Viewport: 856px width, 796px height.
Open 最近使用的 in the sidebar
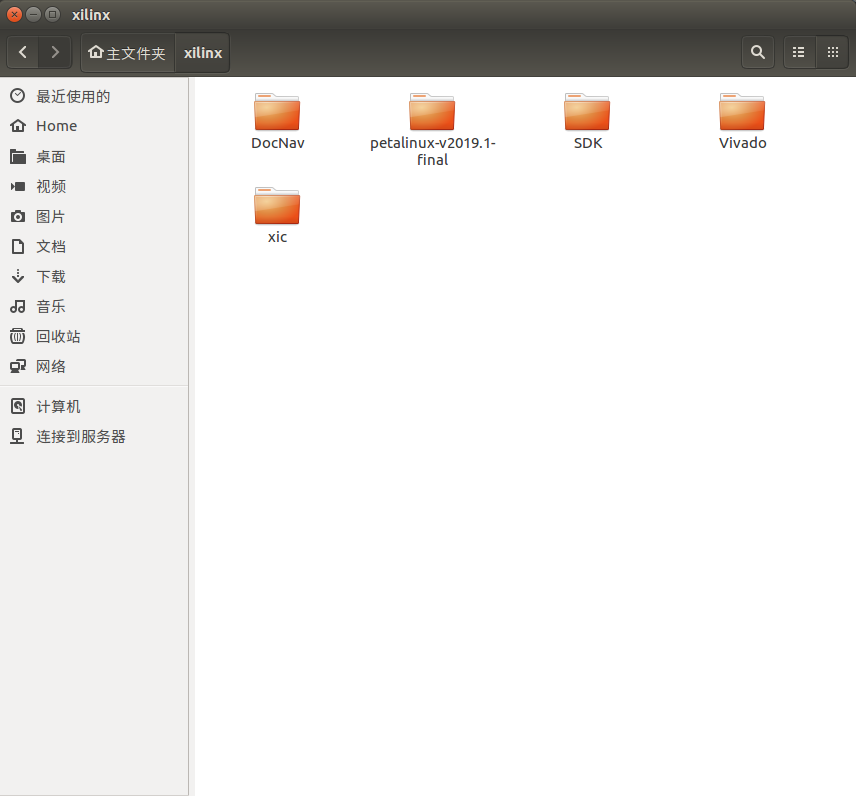pos(94,96)
